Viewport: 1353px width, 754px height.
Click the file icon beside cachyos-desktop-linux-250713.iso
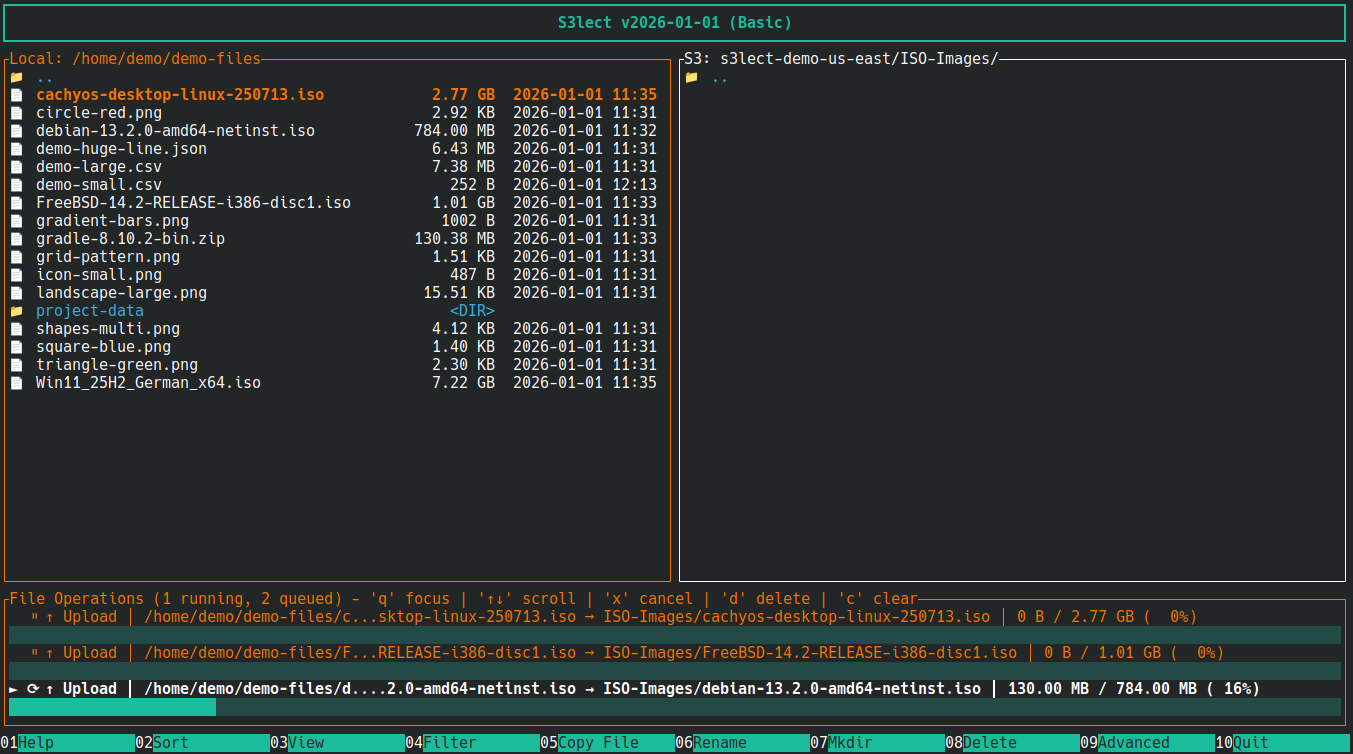[x=16, y=94]
